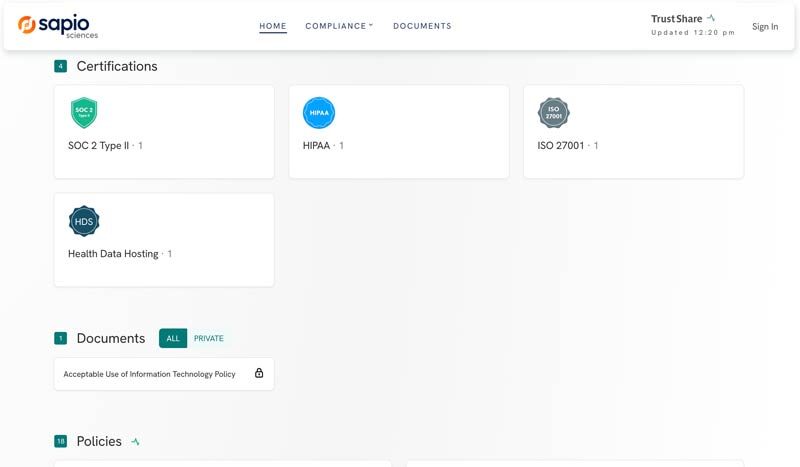Open the ISO 27001 certification card
800x467 pixels.
coord(634,132)
